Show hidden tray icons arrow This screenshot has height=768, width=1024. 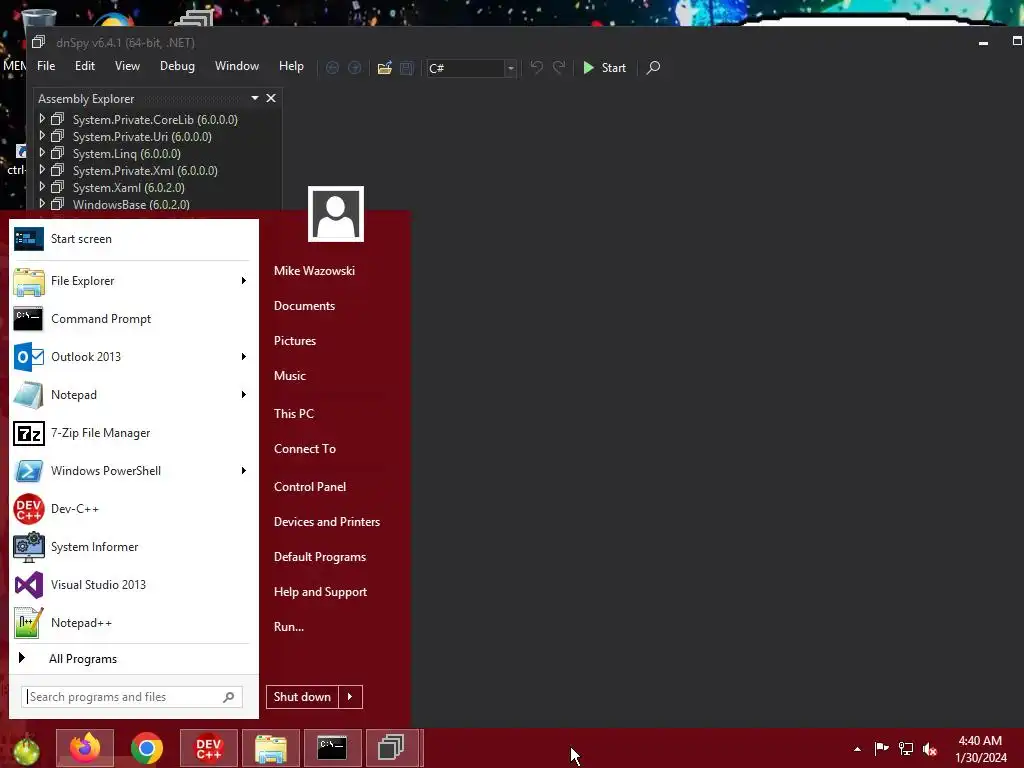[x=857, y=749]
